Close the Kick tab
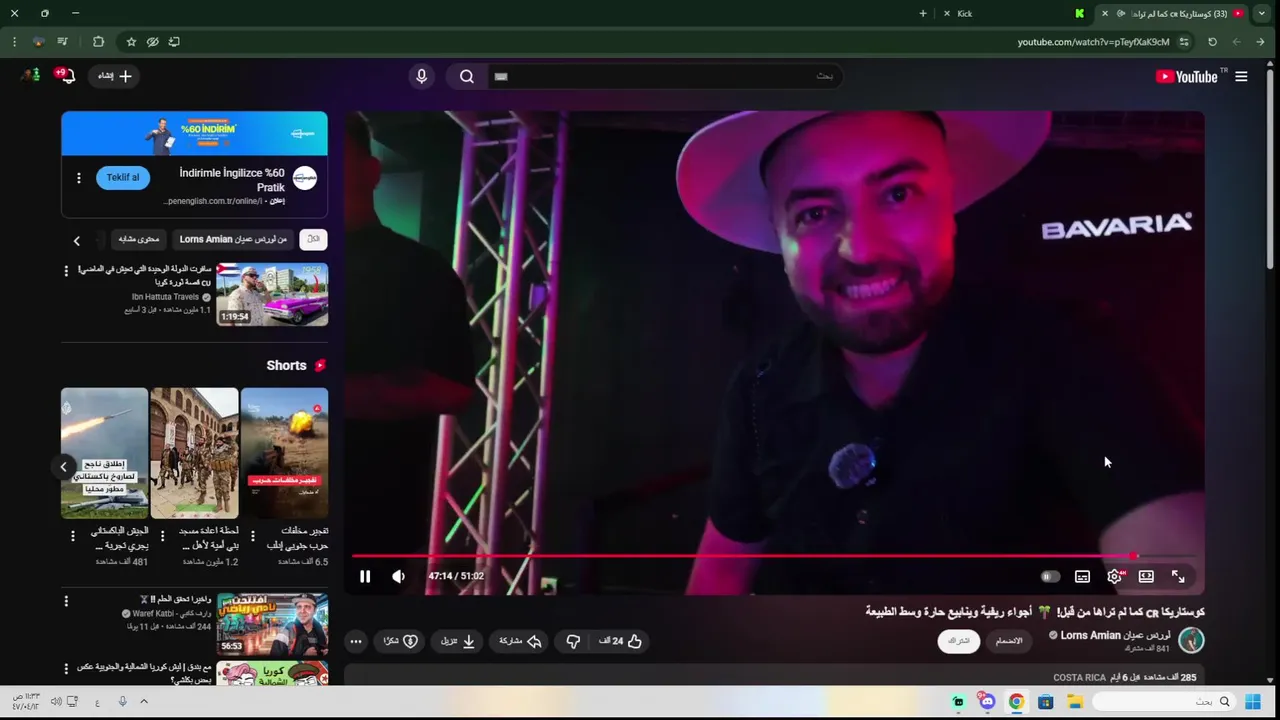The image size is (1280, 720). [x=947, y=13]
